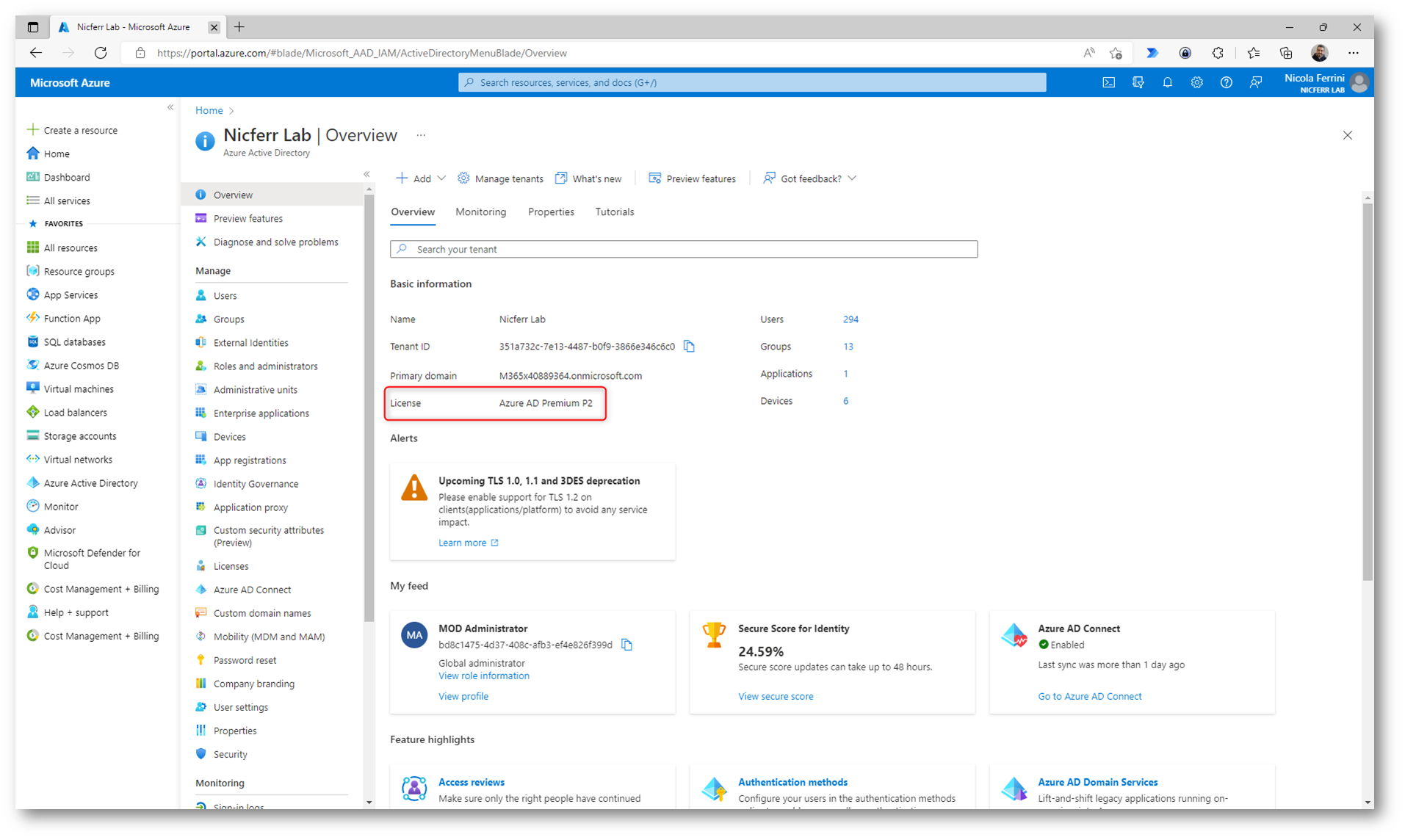Open View role information link
1405x840 pixels.
(x=483, y=676)
